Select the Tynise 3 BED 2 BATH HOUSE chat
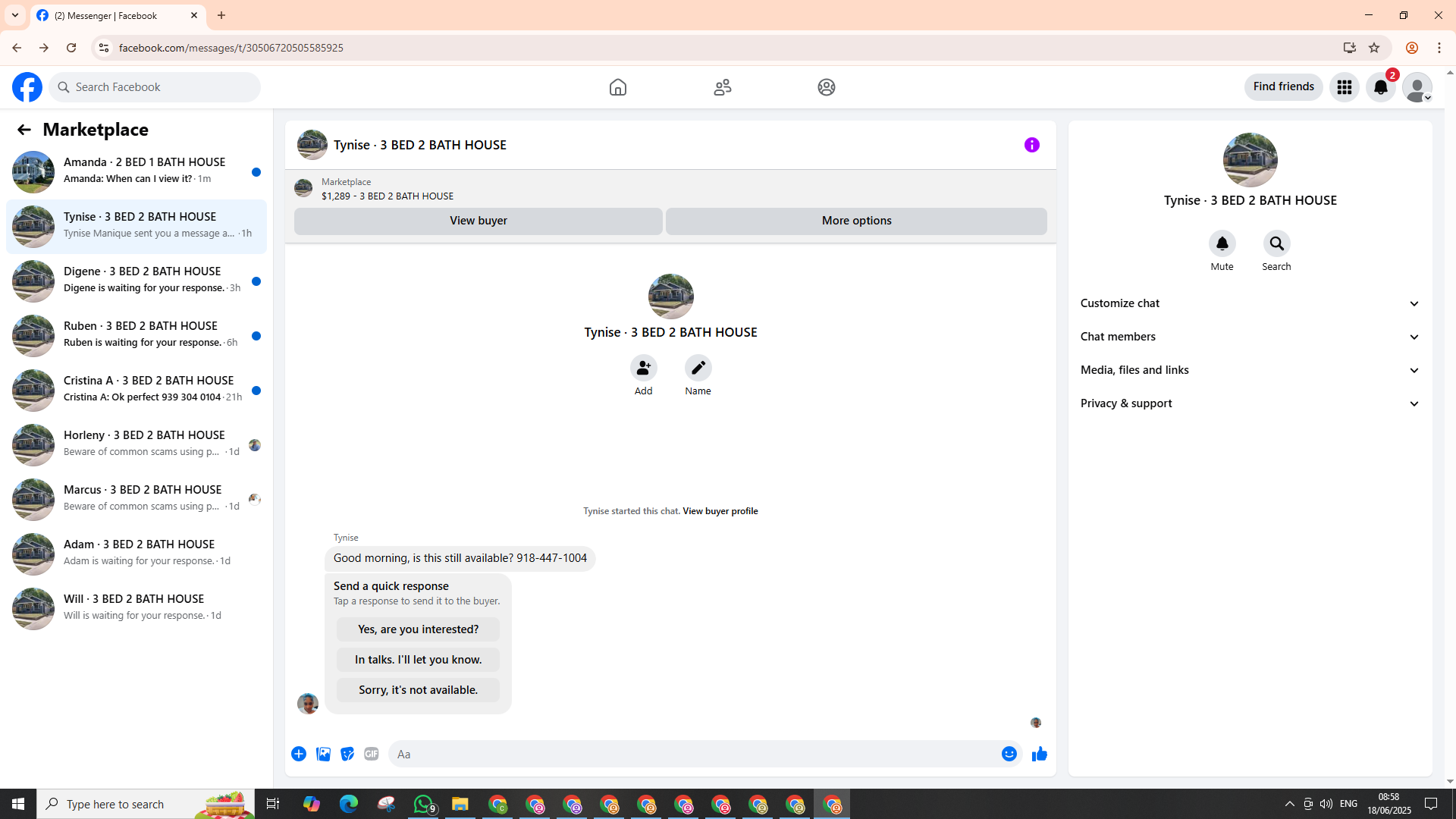The width and height of the screenshot is (1456, 819). [x=136, y=227]
